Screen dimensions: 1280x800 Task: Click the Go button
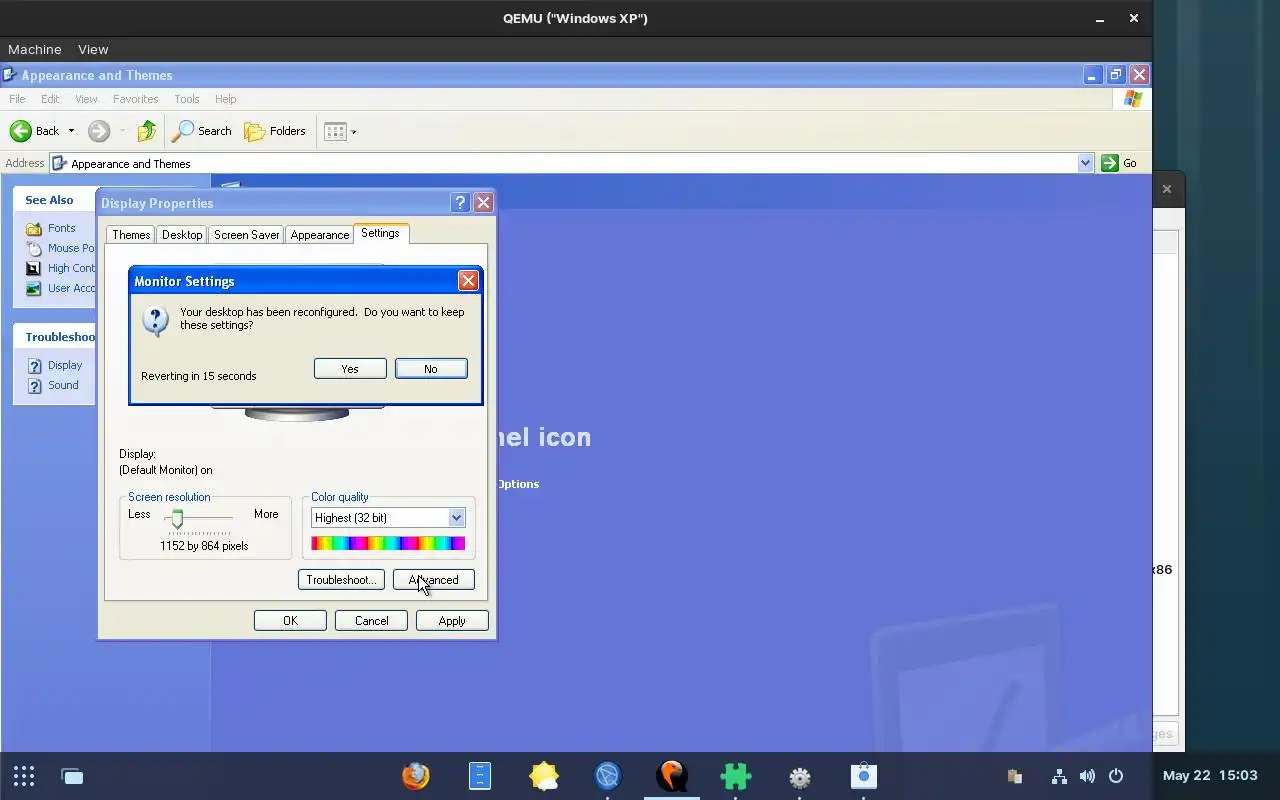pos(1119,163)
